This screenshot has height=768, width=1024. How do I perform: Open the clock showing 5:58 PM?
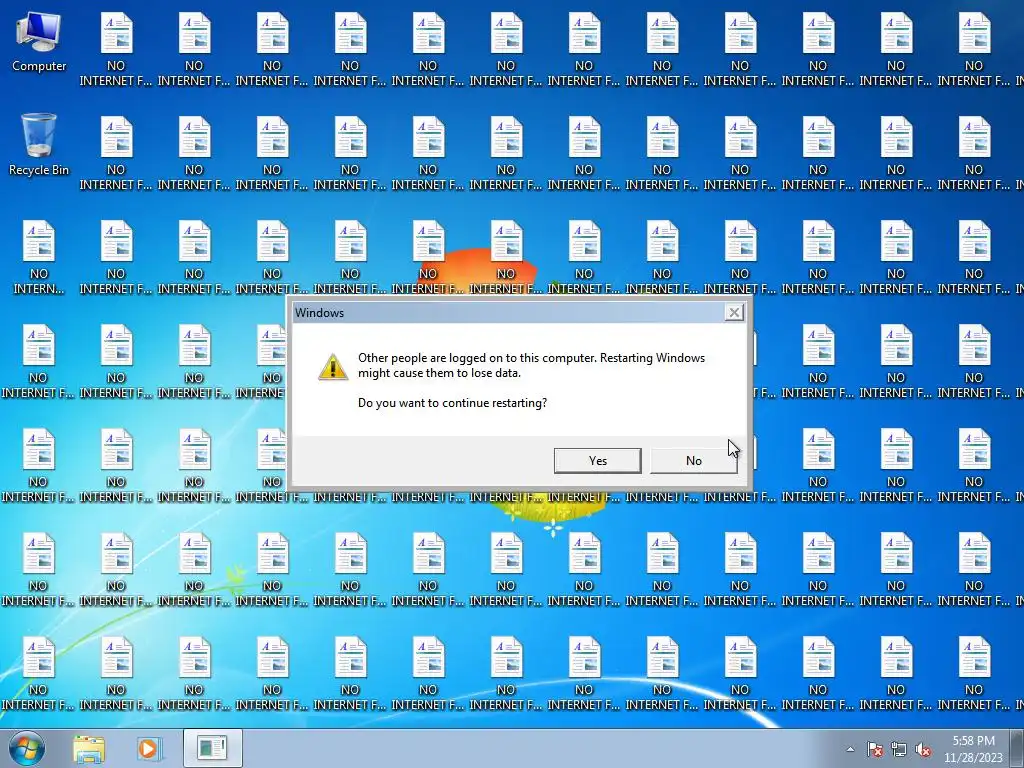tap(973, 749)
